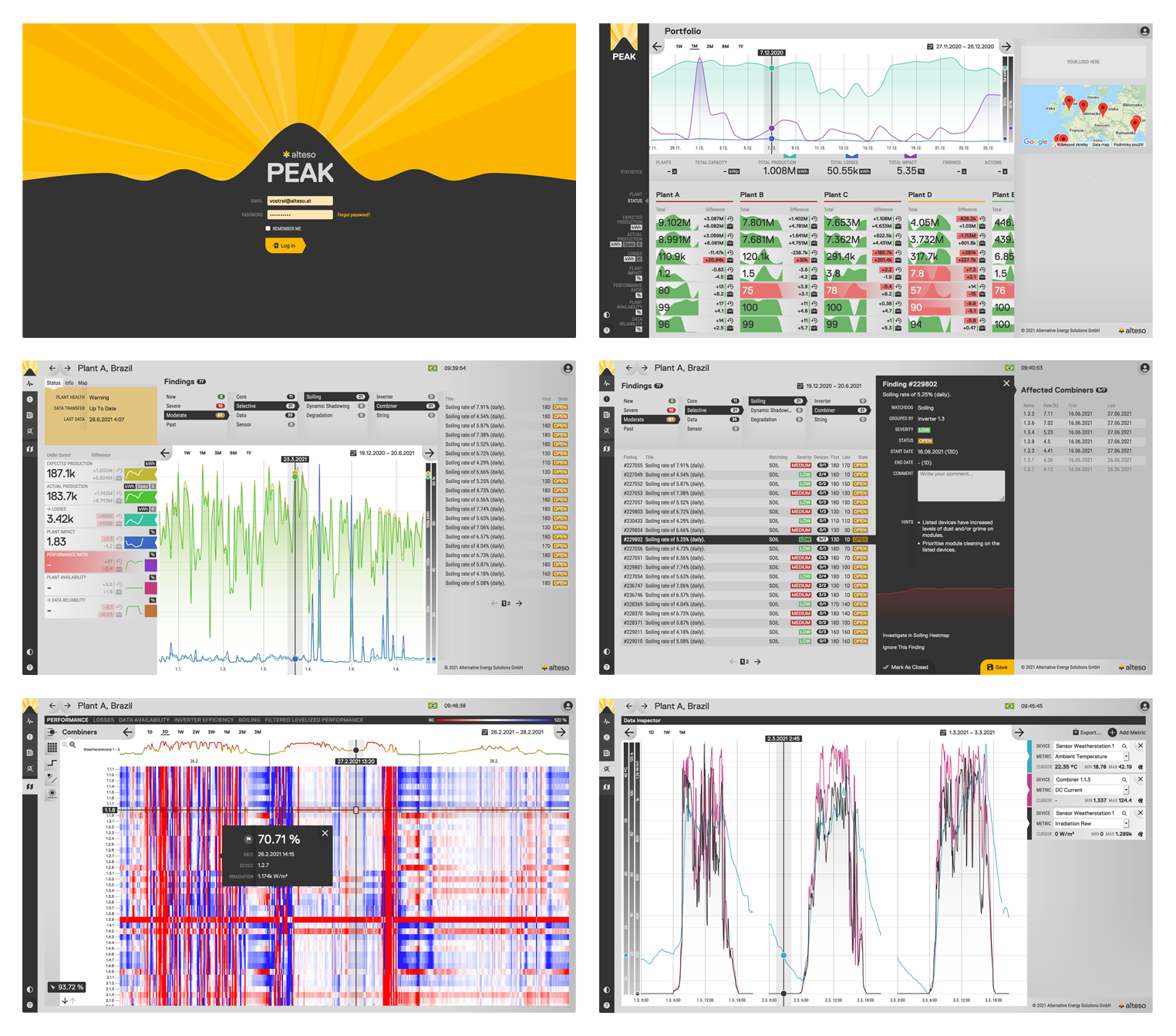This screenshot has height=1036, width=1176.
Task: Select the grid view icon beside heatmap
Action: tap(52, 747)
